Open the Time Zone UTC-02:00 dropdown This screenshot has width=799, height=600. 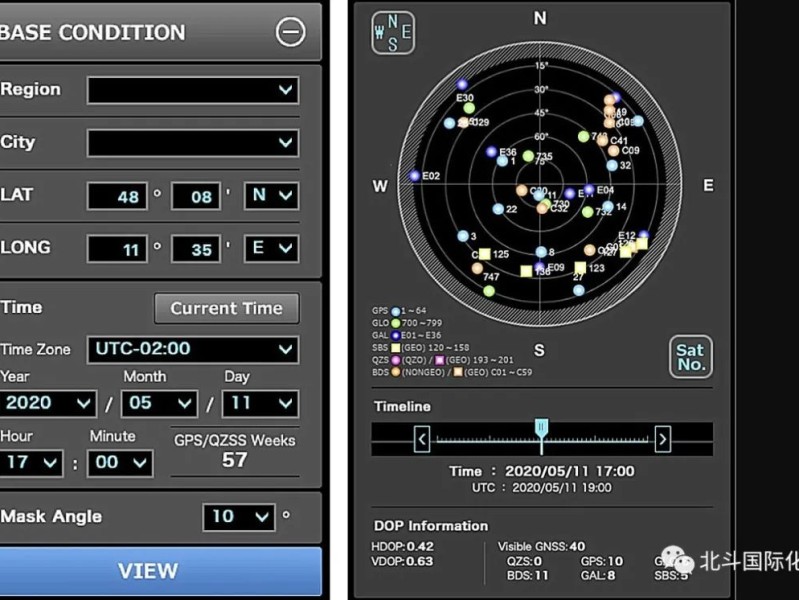tap(192, 349)
